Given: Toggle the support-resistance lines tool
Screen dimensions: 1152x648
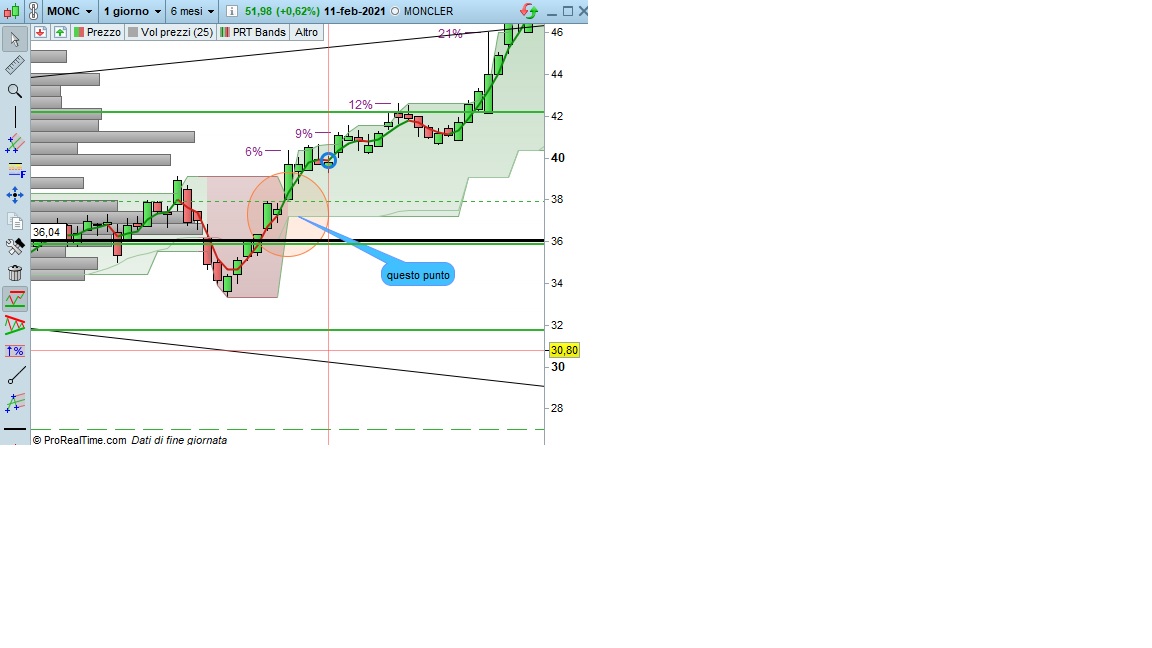Looking at the screenshot, I should point(15,299).
